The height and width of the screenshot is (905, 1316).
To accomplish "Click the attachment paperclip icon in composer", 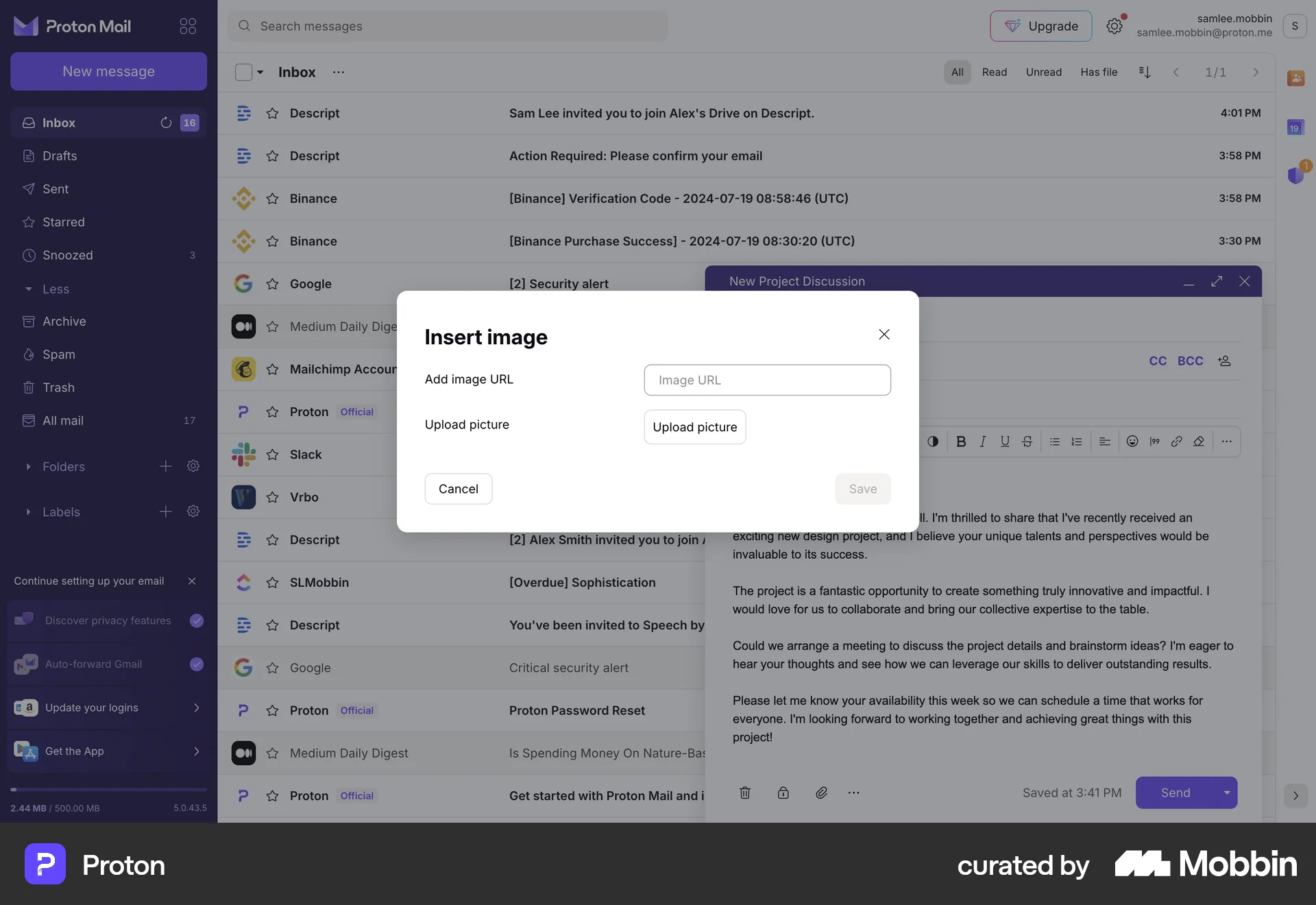I will pos(821,793).
